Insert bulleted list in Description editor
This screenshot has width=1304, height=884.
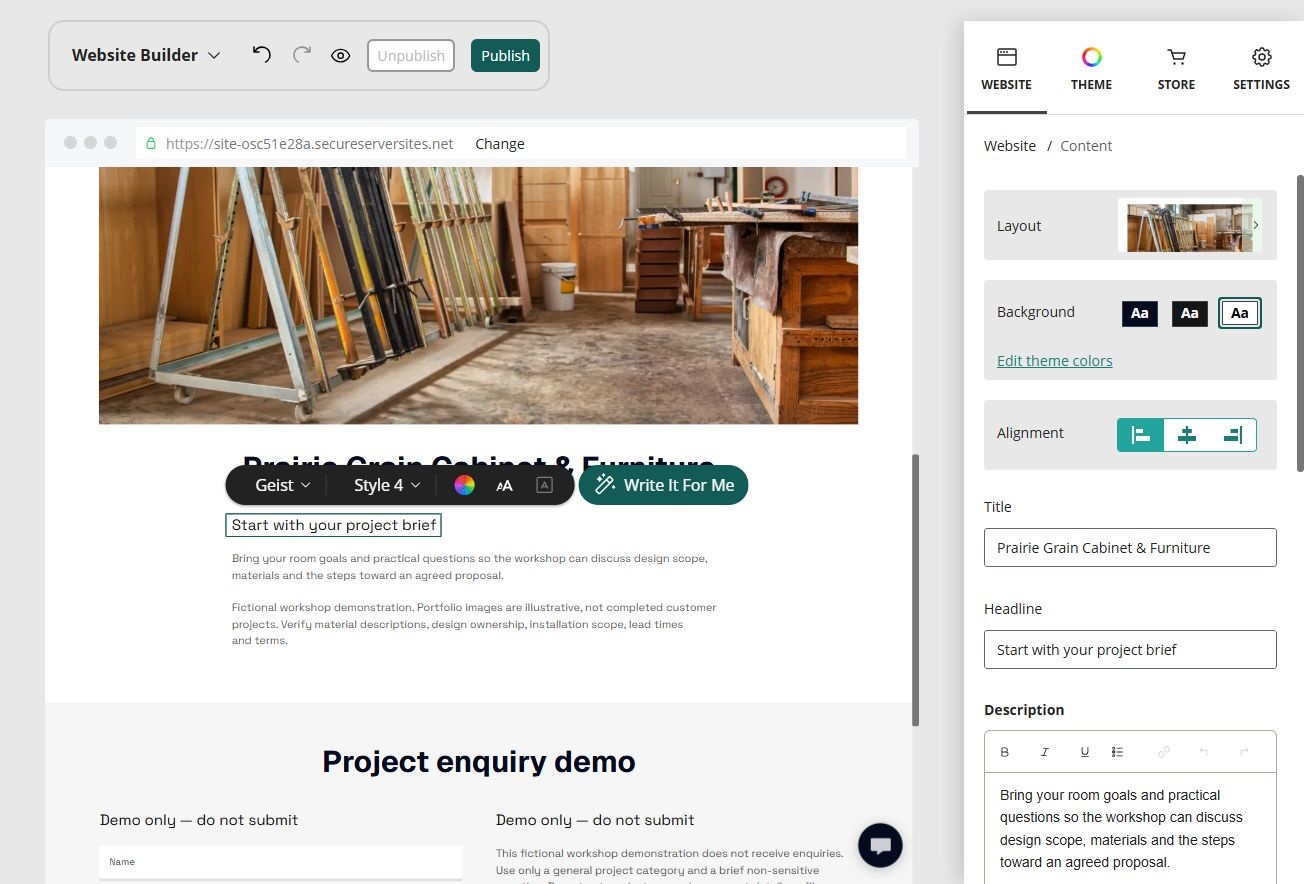click(1118, 752)
